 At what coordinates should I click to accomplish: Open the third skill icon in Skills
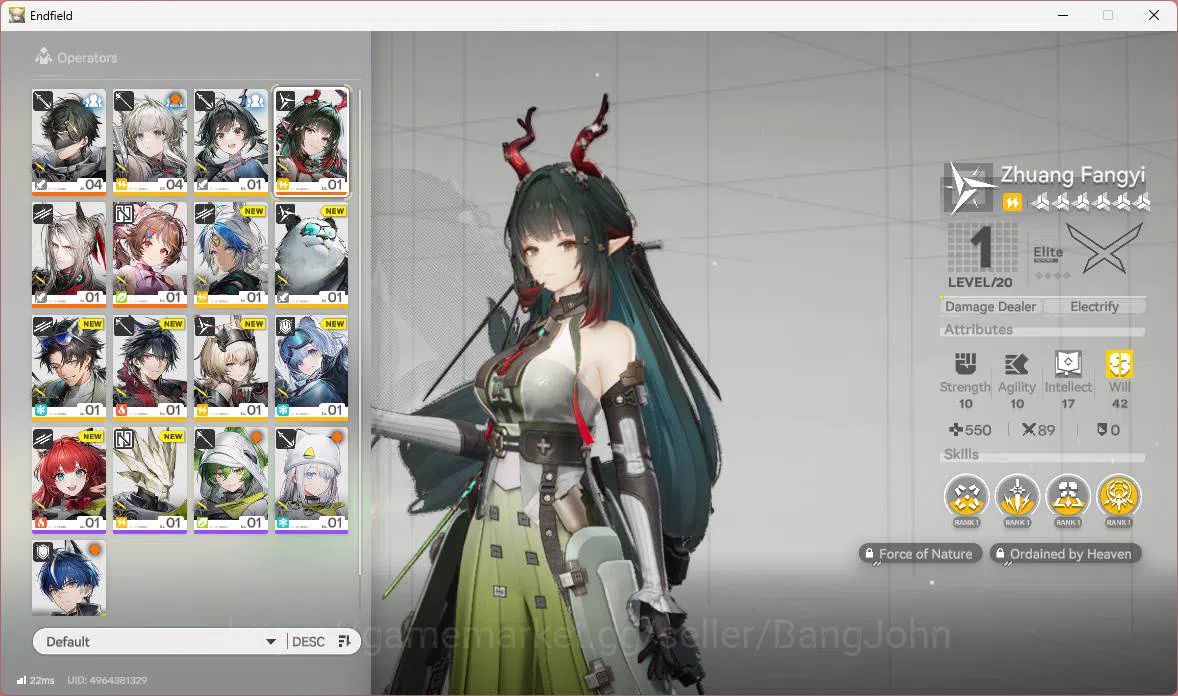click(x=1068, y=498)
